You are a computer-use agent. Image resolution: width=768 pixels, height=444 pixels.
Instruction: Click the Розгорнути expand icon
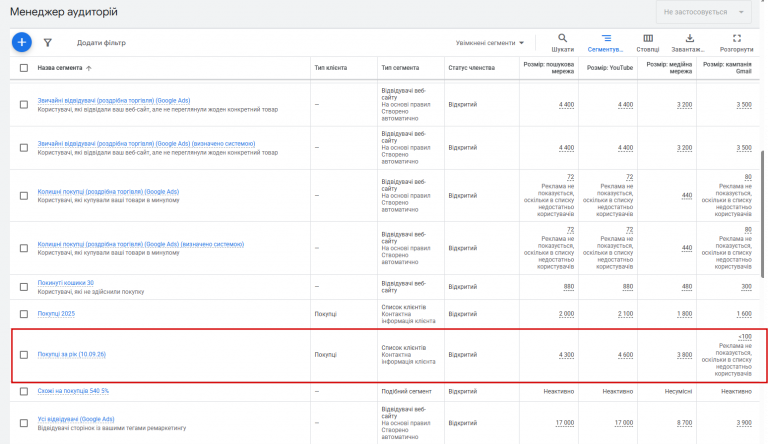737,38
